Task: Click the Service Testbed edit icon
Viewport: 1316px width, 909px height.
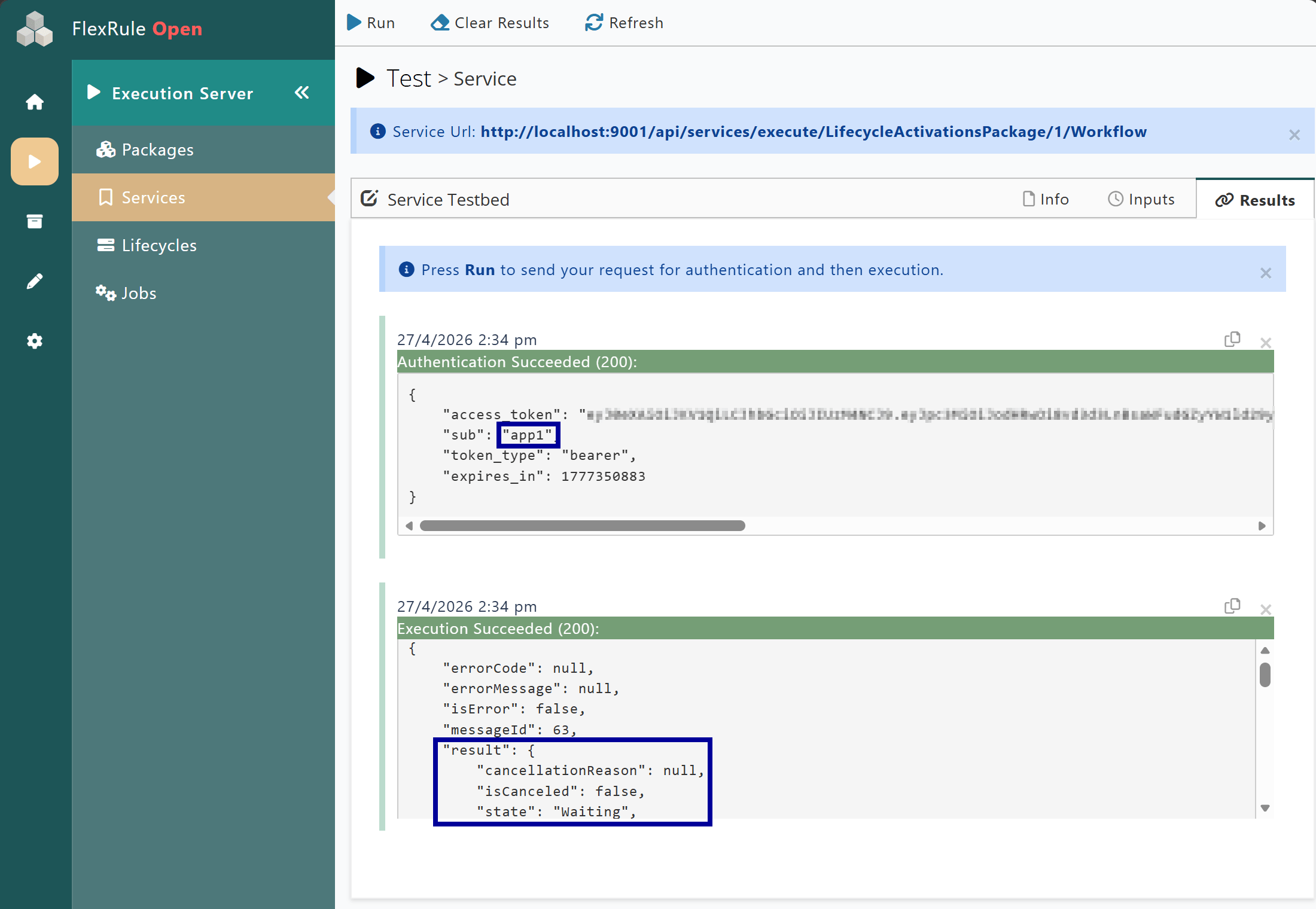Action: (369, 199)
